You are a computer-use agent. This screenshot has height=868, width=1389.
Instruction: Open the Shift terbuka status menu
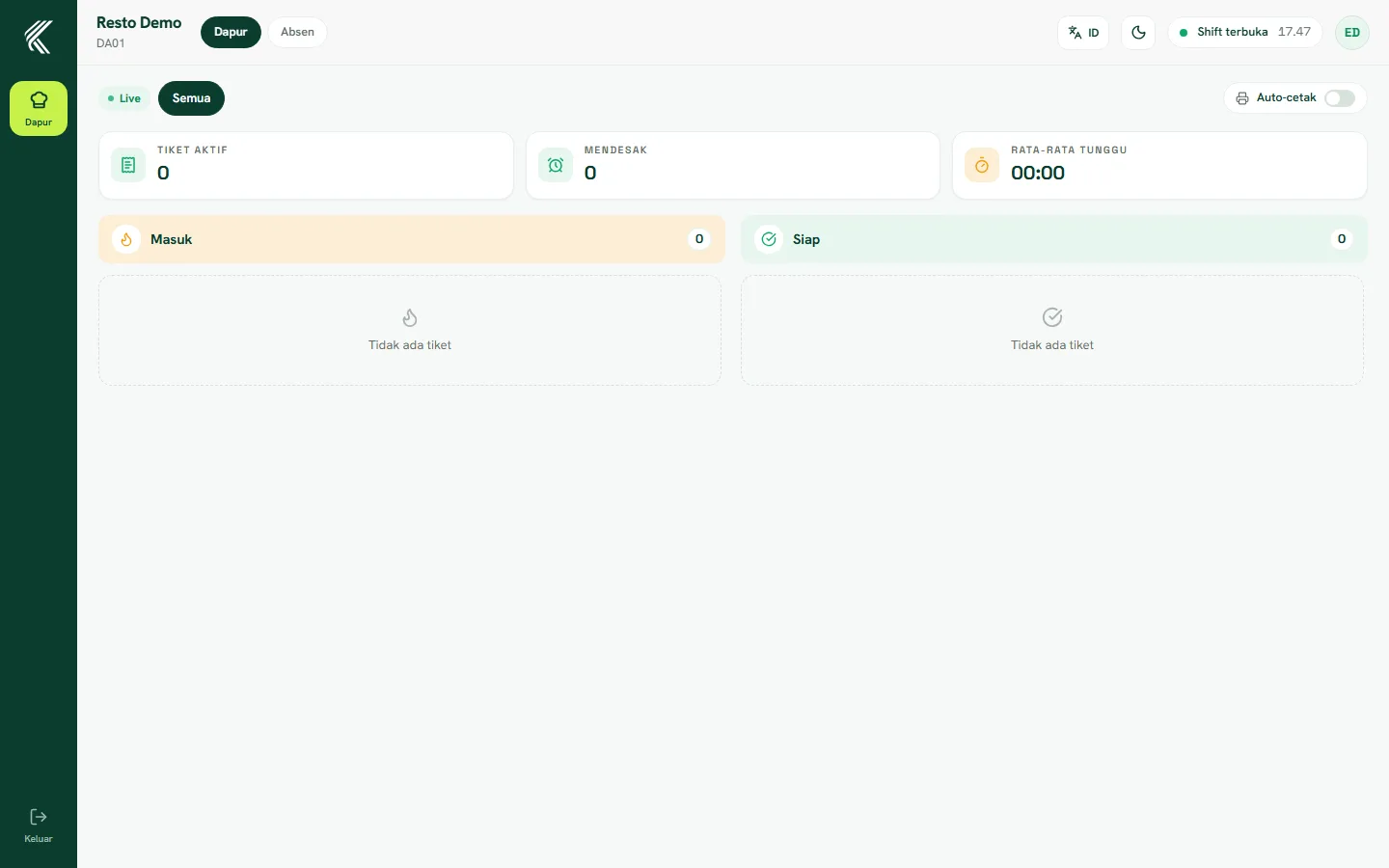pos(1245,32)
